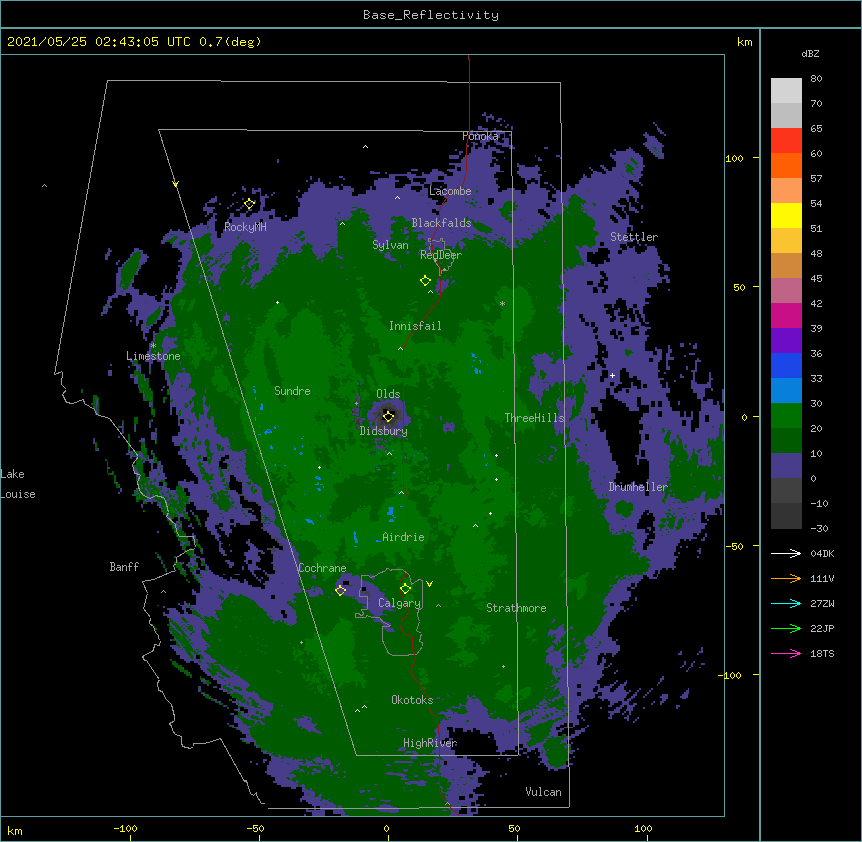Click the green swatch at 30 dBZ
The width and height of the screenshot is (862, 842).
(x=786, y=416)
